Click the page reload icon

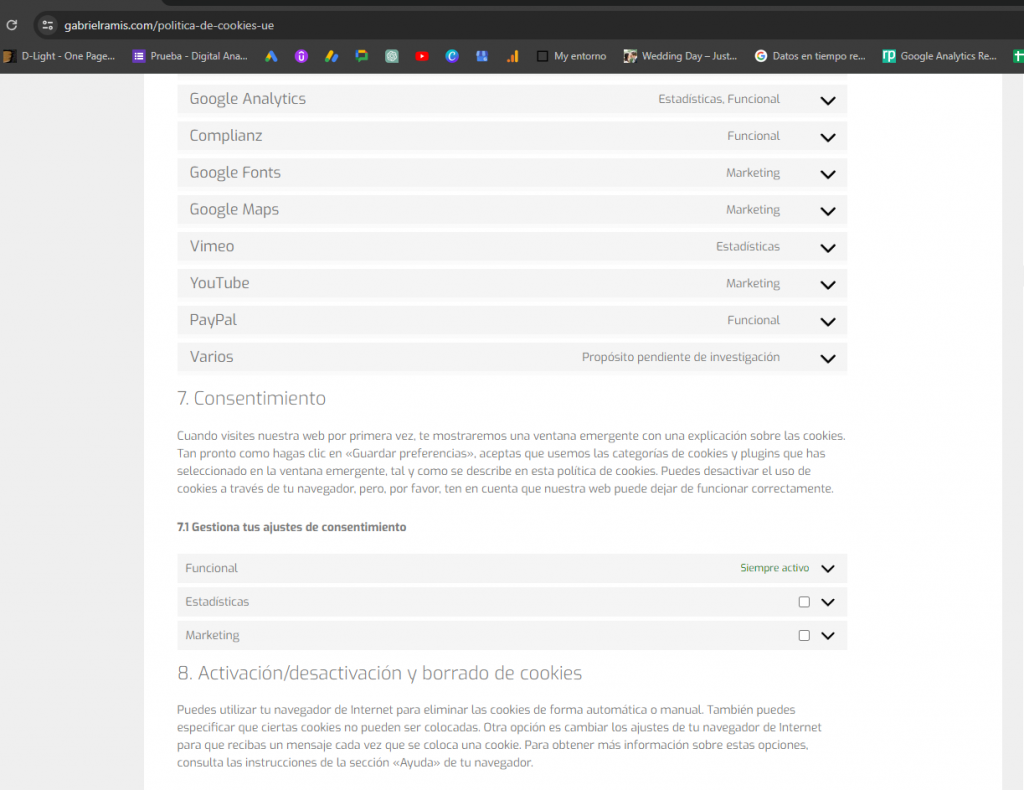pos(11,25)
